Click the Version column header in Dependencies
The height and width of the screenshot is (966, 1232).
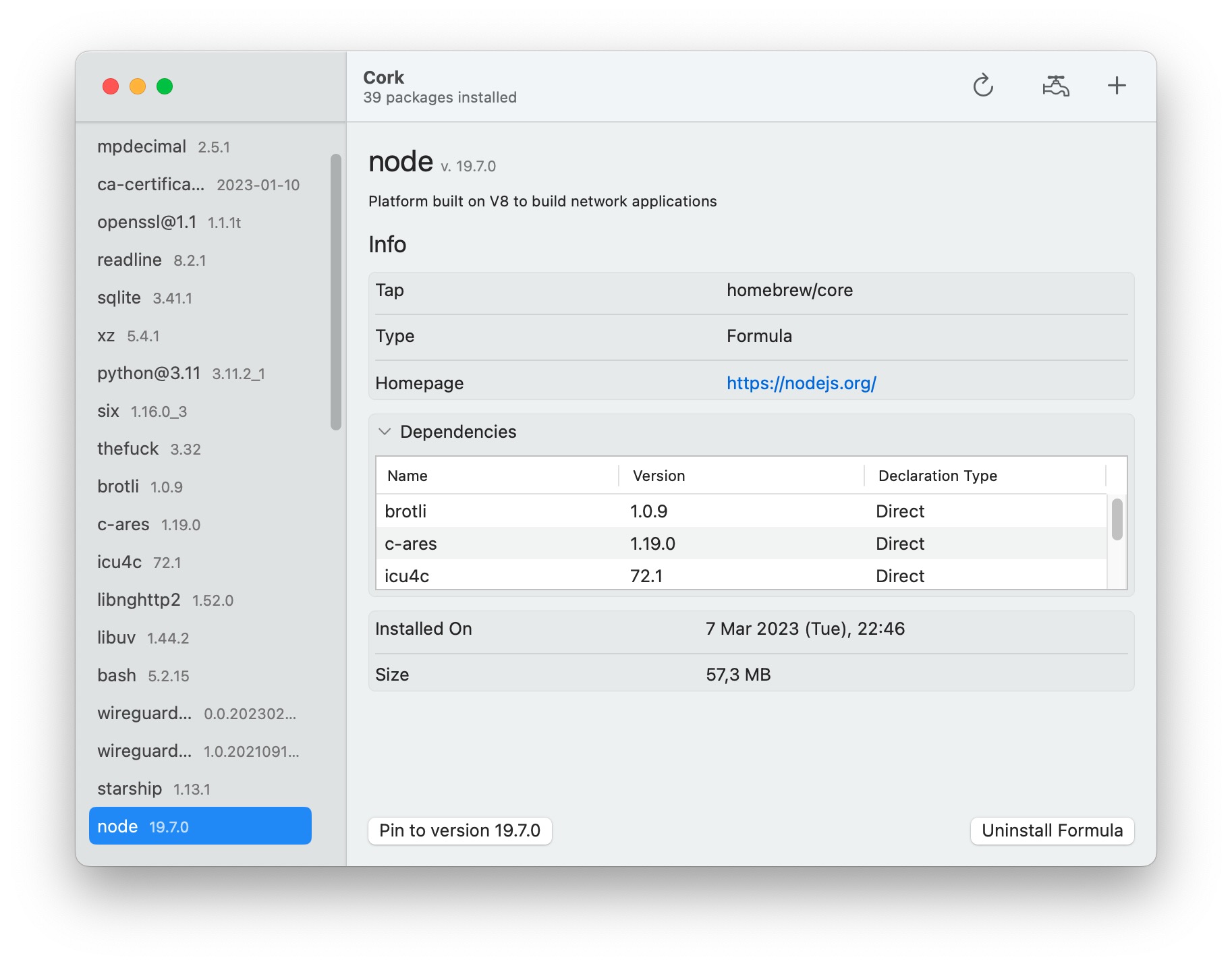[741, 476]
